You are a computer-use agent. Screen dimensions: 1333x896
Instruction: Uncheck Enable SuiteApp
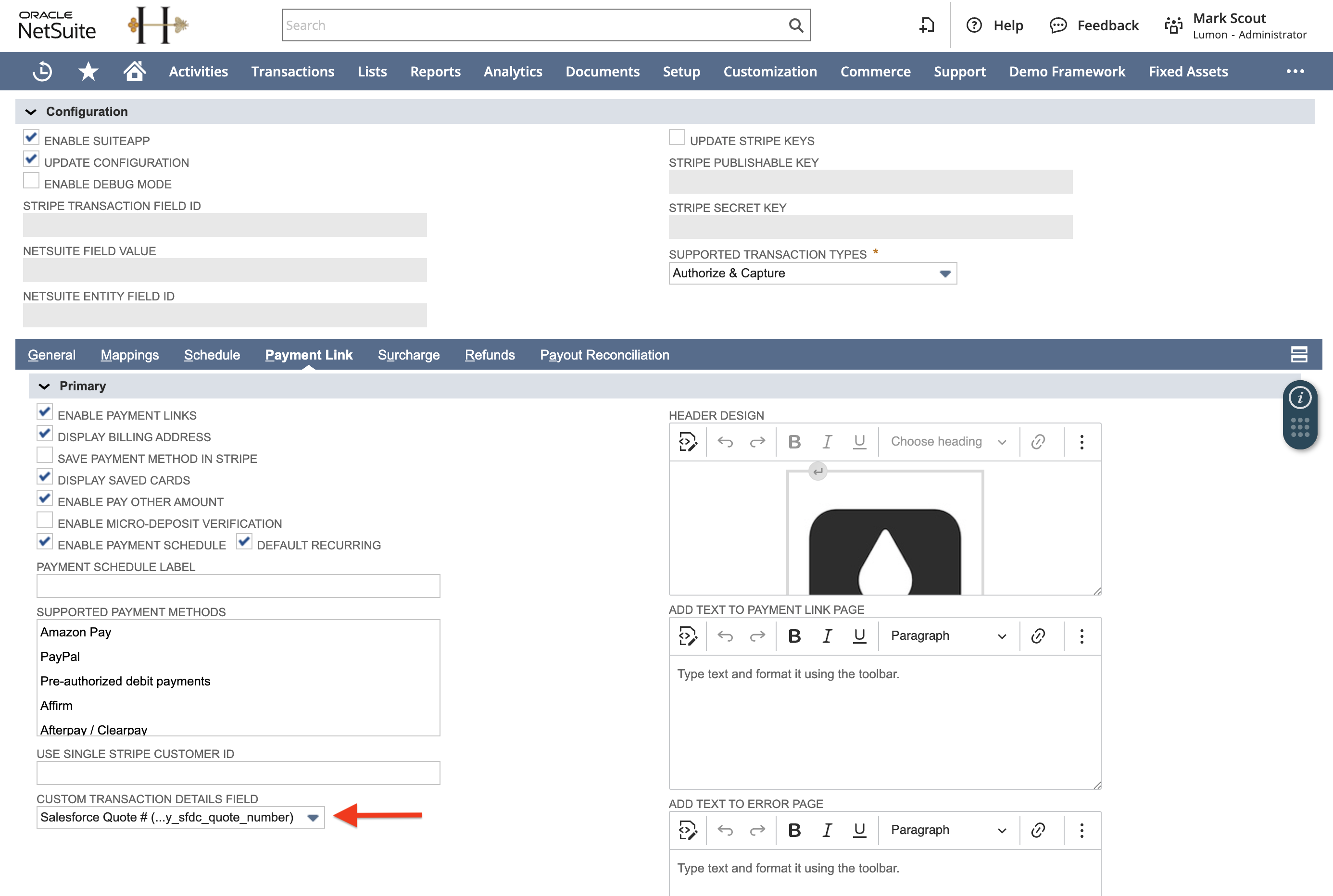click(31, 137)
